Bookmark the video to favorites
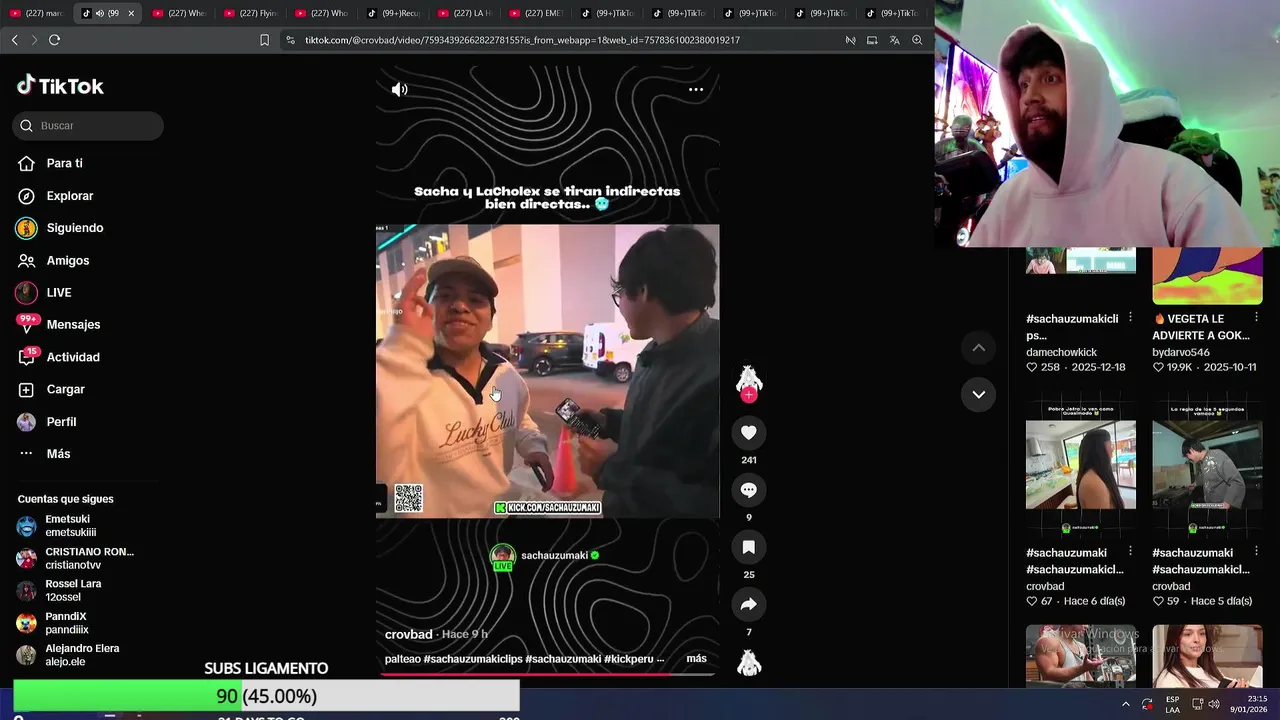The height and width of the screenshot is (720, 1280). [x=749, y=547]
